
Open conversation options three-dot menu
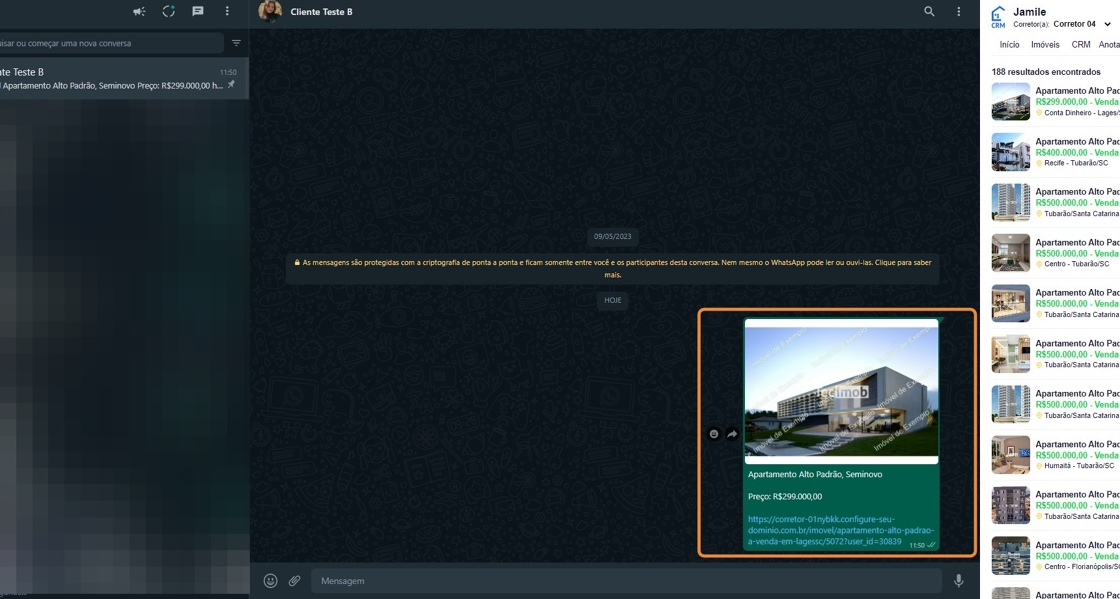958,12
